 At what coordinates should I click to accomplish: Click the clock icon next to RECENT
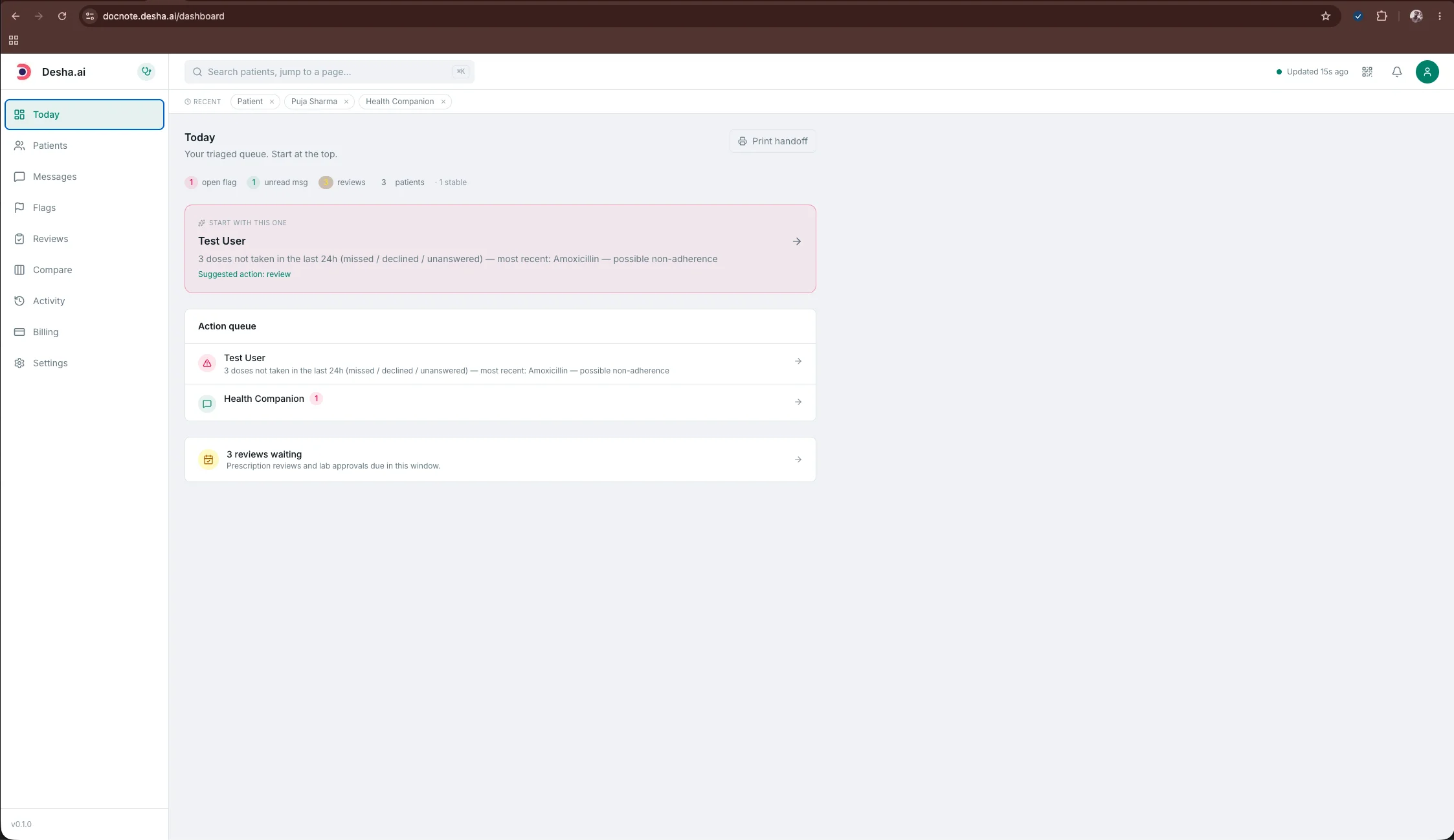[x=188, y=102]
